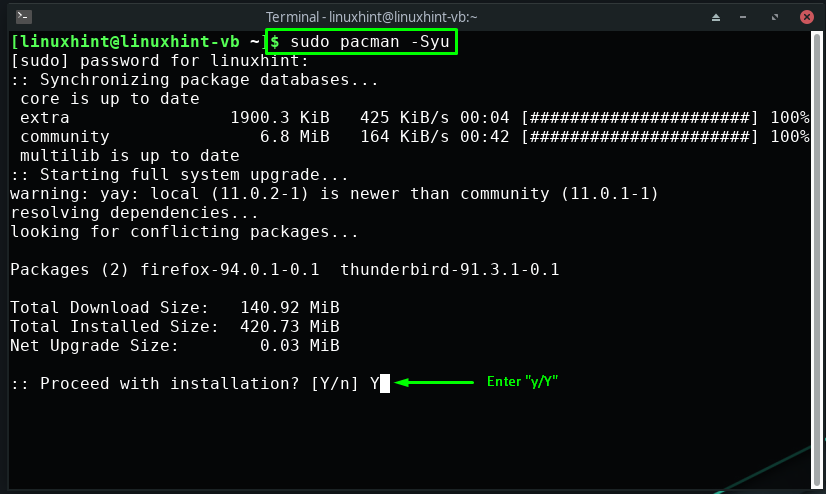Click the block cursor after Y

[x=385, y=383]
